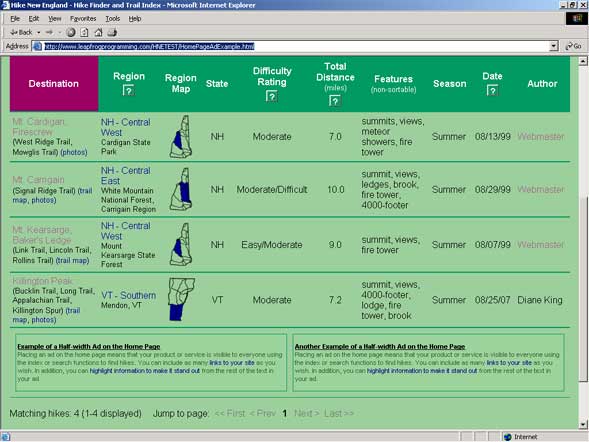Click 'highlight information' link in right ad
This screenshot has width=589, height=442.
click(422, 371)
